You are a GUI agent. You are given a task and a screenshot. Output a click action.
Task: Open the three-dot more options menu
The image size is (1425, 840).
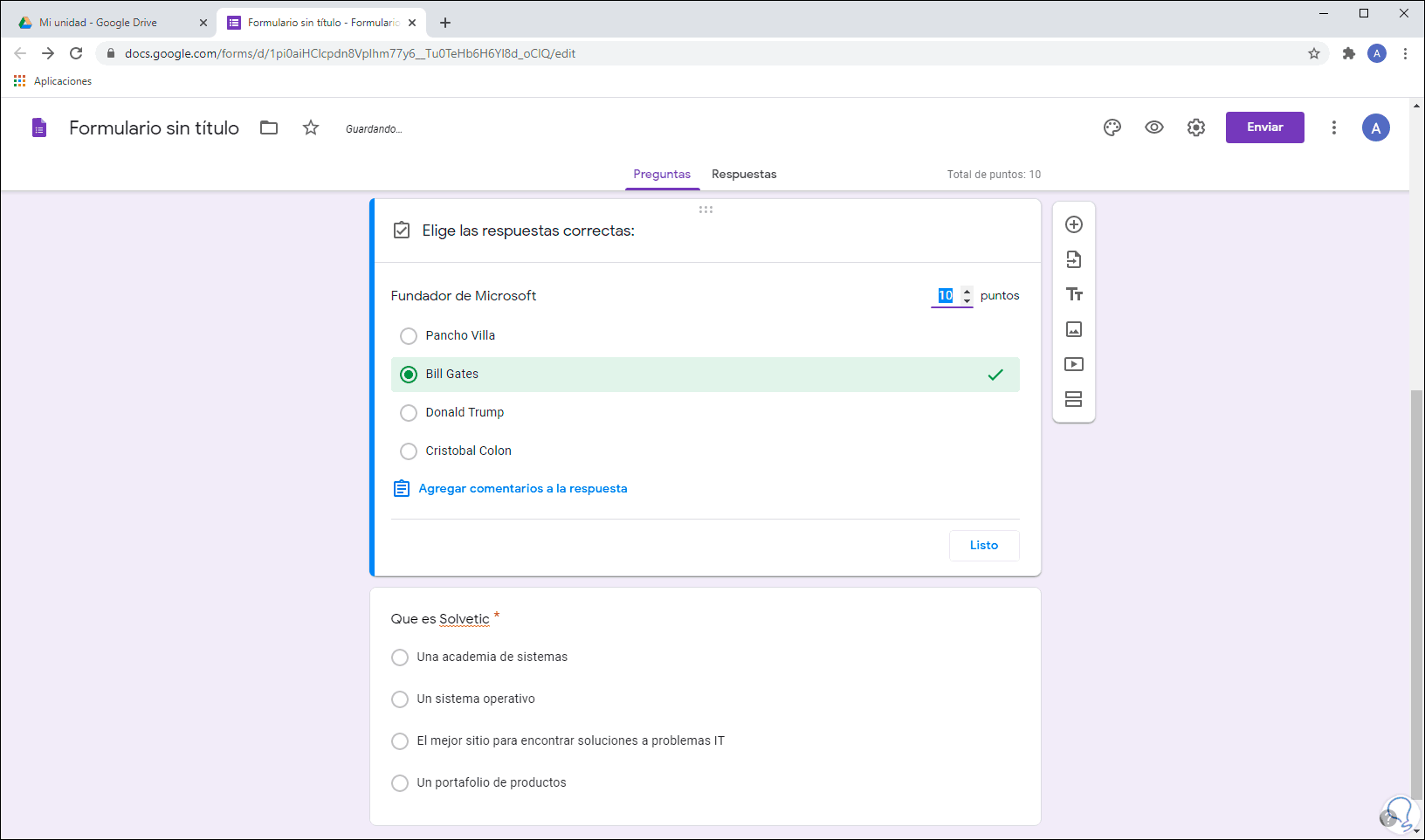(1334, 127)
